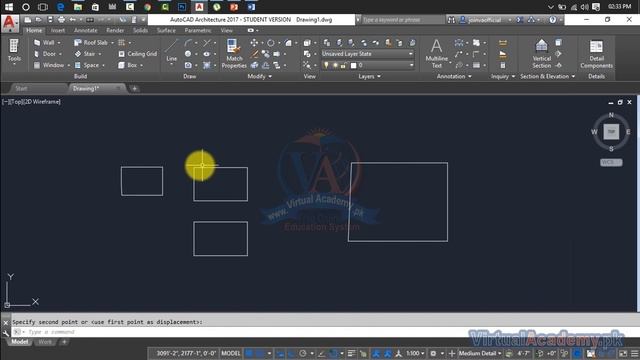640x360 pixels.
Task: Expand the Layers panel
Action: [x=369, y=76]
